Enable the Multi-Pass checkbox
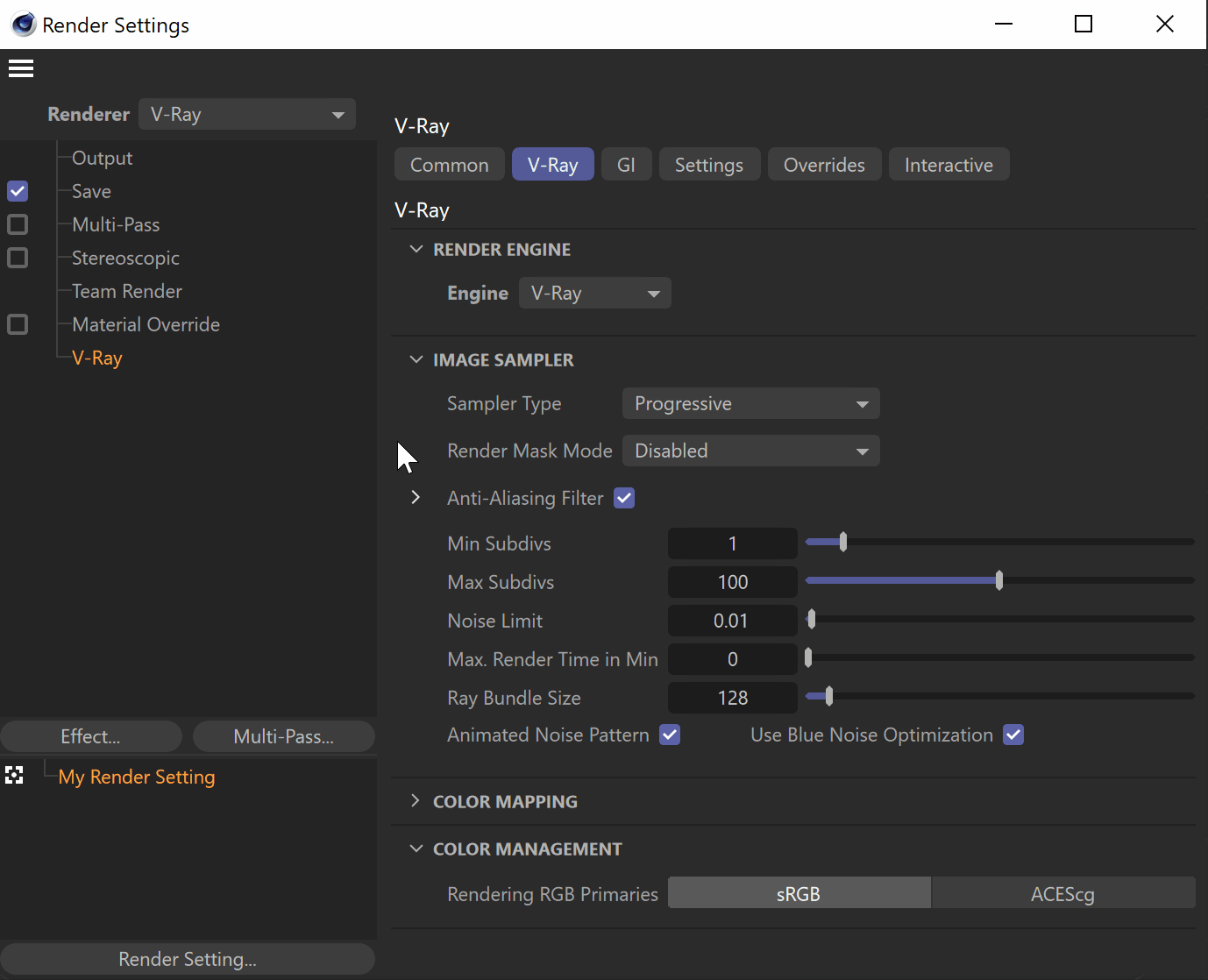 pos(18,224)
